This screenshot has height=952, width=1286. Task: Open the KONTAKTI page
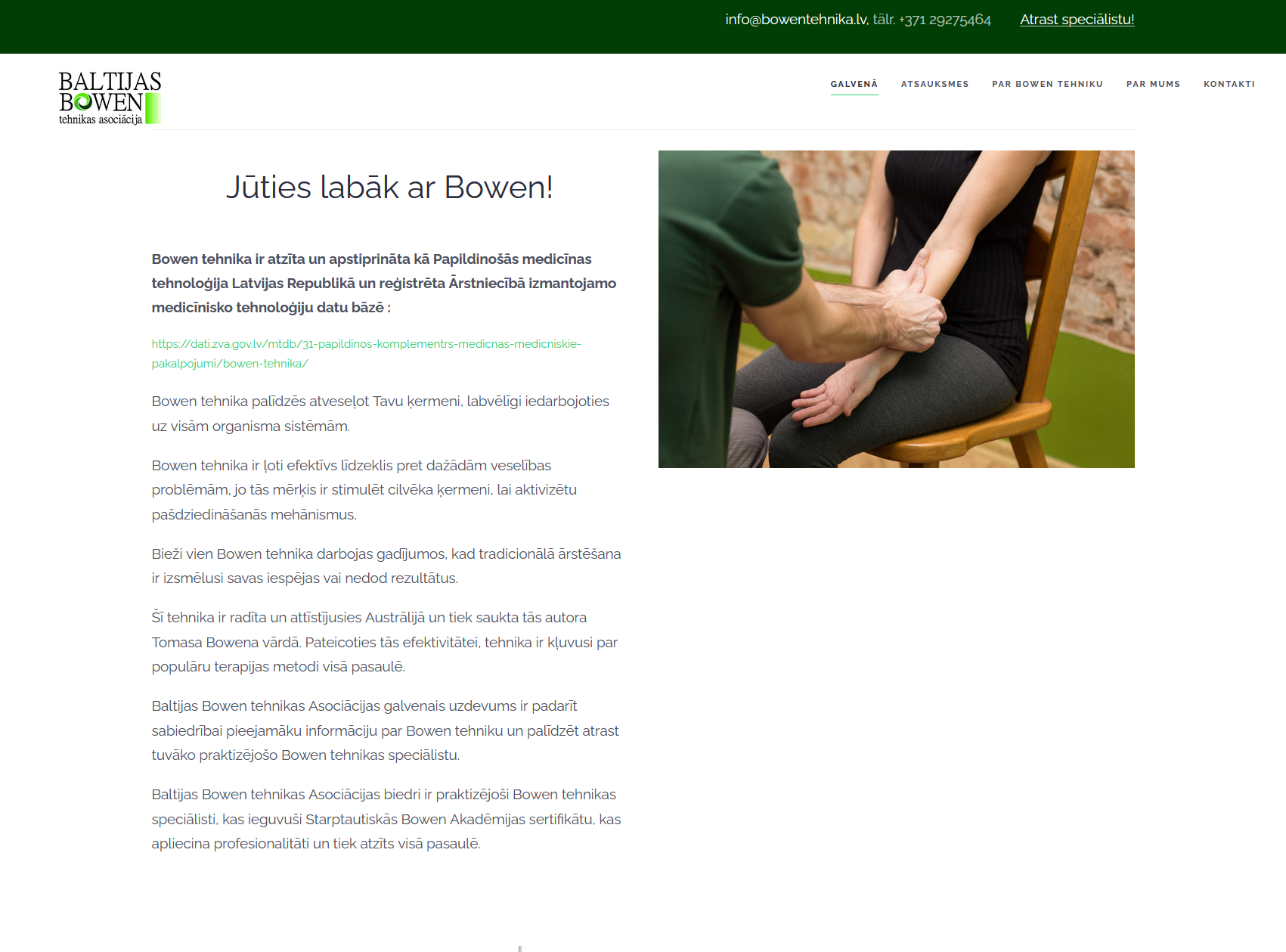click(x=1229, y=84)
